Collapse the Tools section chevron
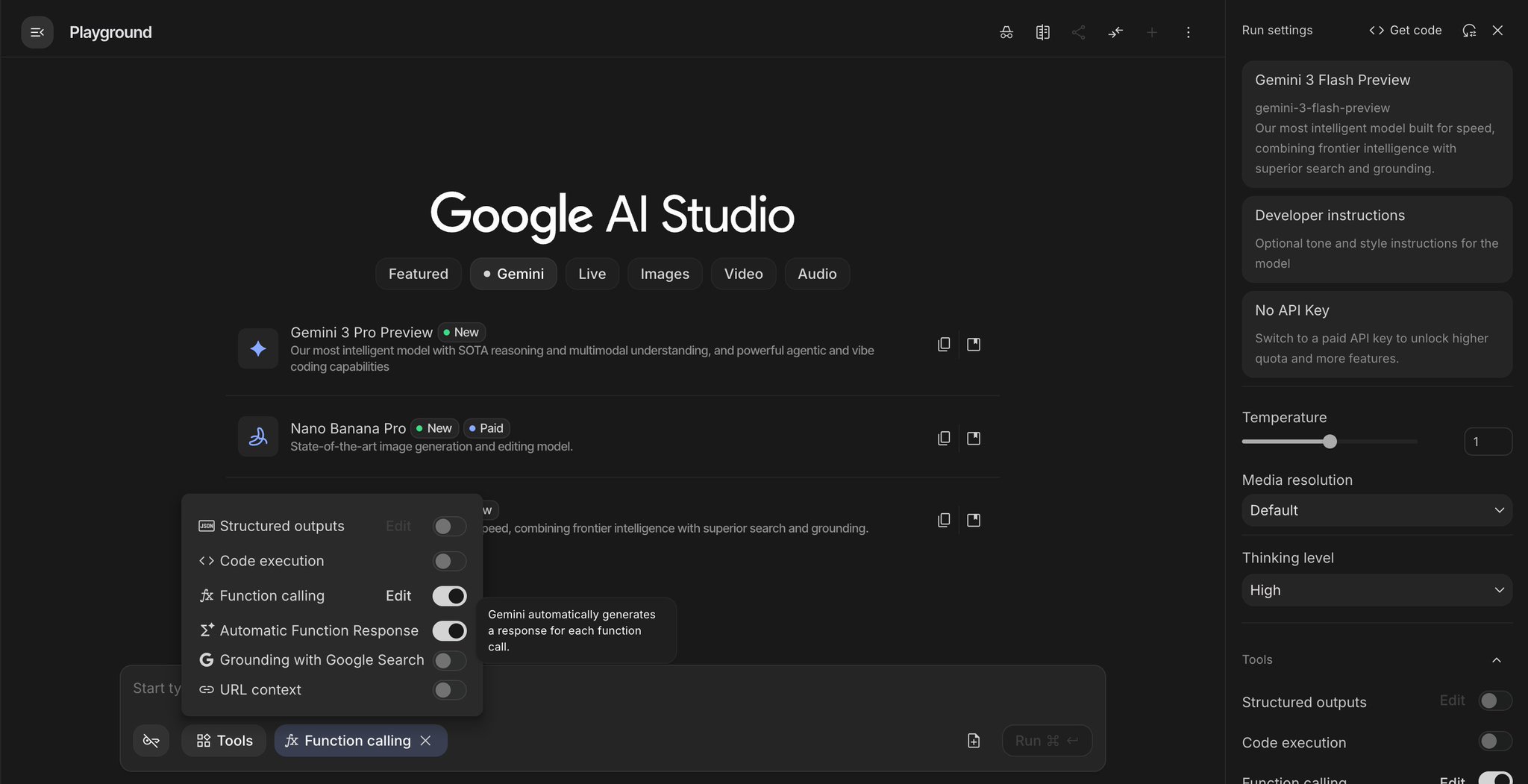Viewport: 1528px width, 784px height. coord(1497,660)
